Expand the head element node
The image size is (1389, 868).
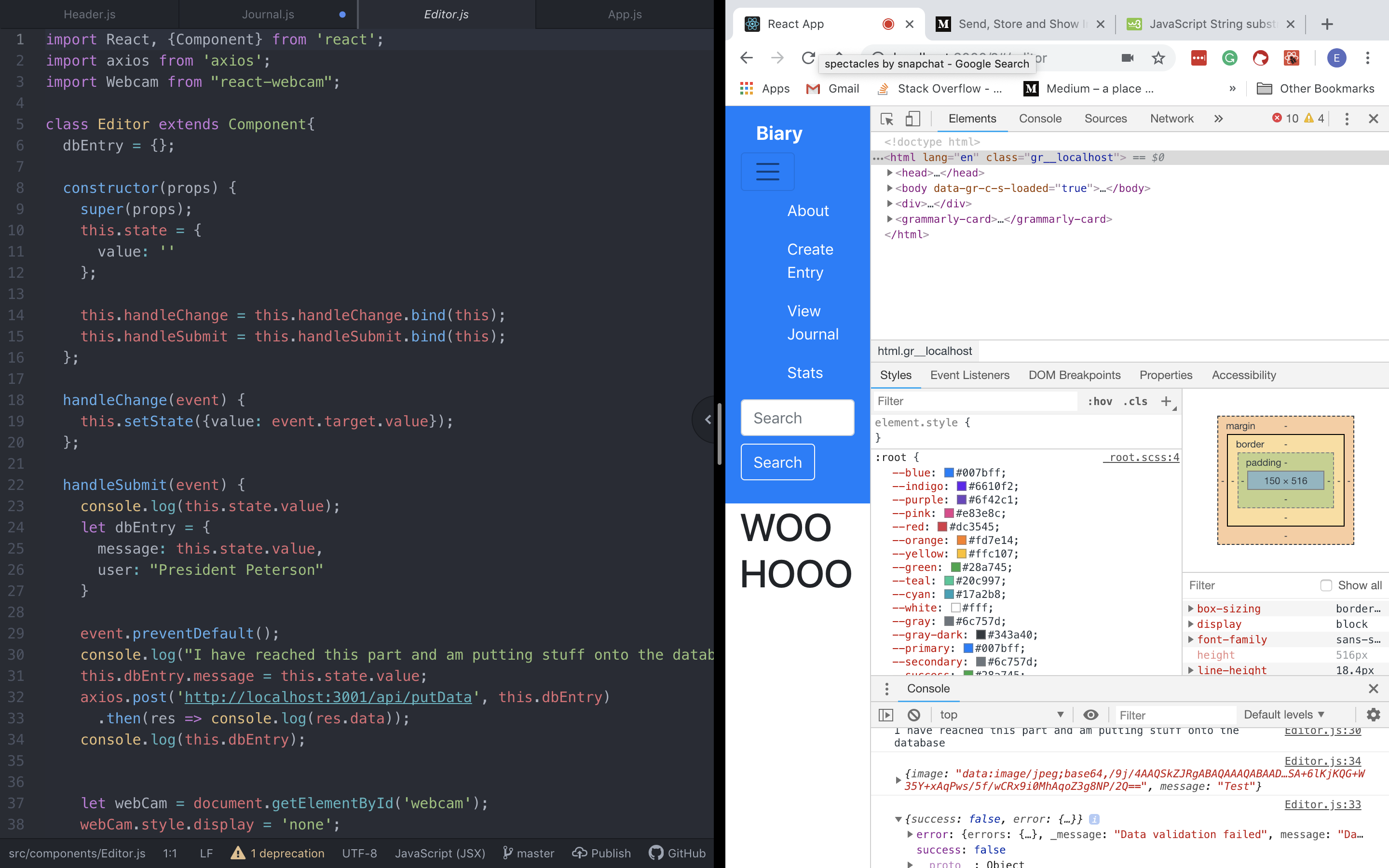[x=890, y=173]
